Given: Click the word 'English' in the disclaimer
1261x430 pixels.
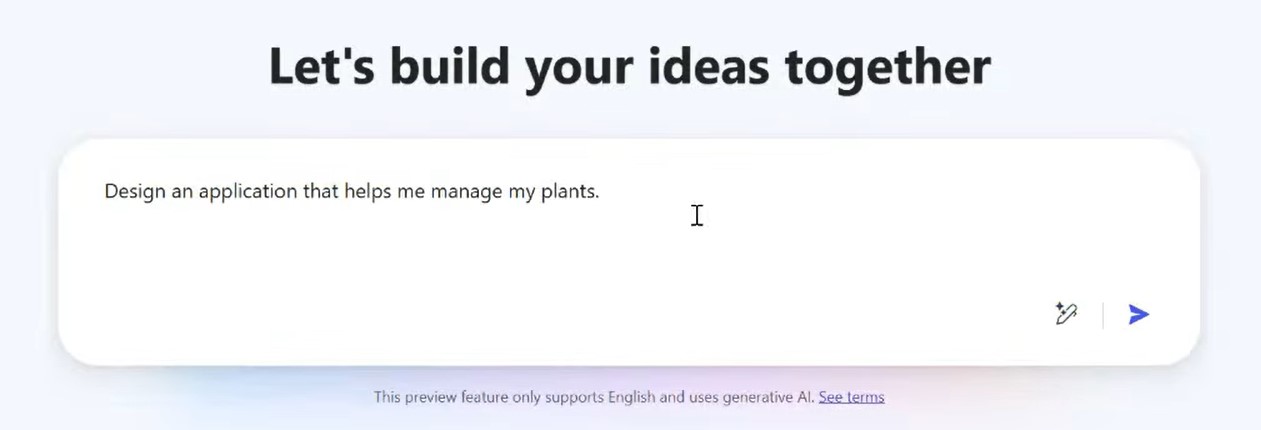Looking at the screenshot, I should pos(634,397).
